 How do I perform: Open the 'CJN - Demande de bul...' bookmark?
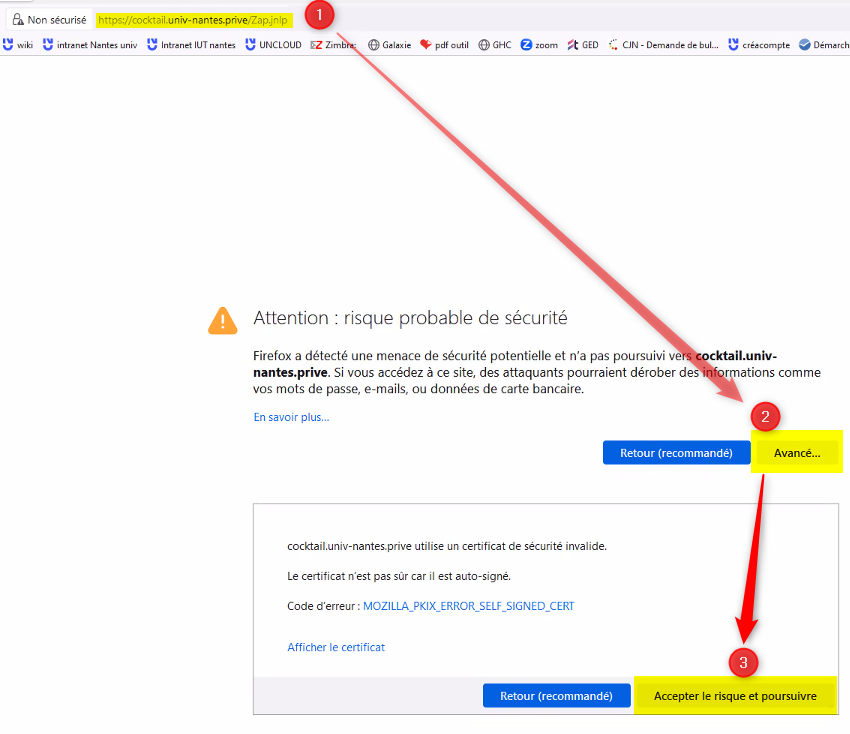coord(667,44)
